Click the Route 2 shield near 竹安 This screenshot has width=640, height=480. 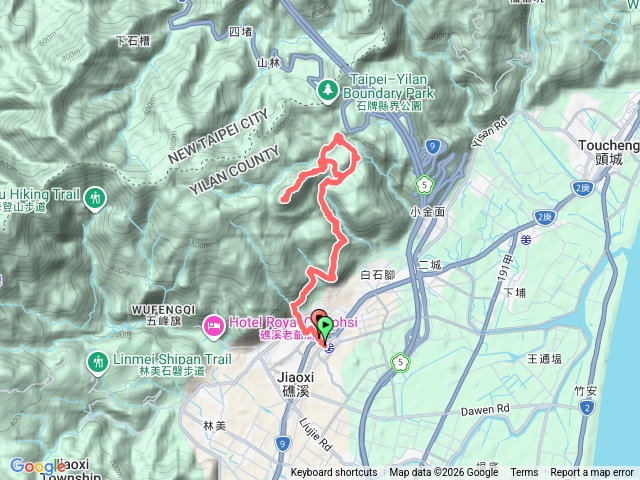587,408
